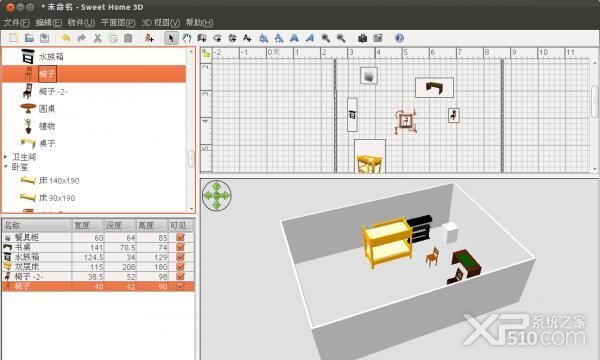Expand the 卫生间 catalog category
600x360 pixels.
coord(6,157)
